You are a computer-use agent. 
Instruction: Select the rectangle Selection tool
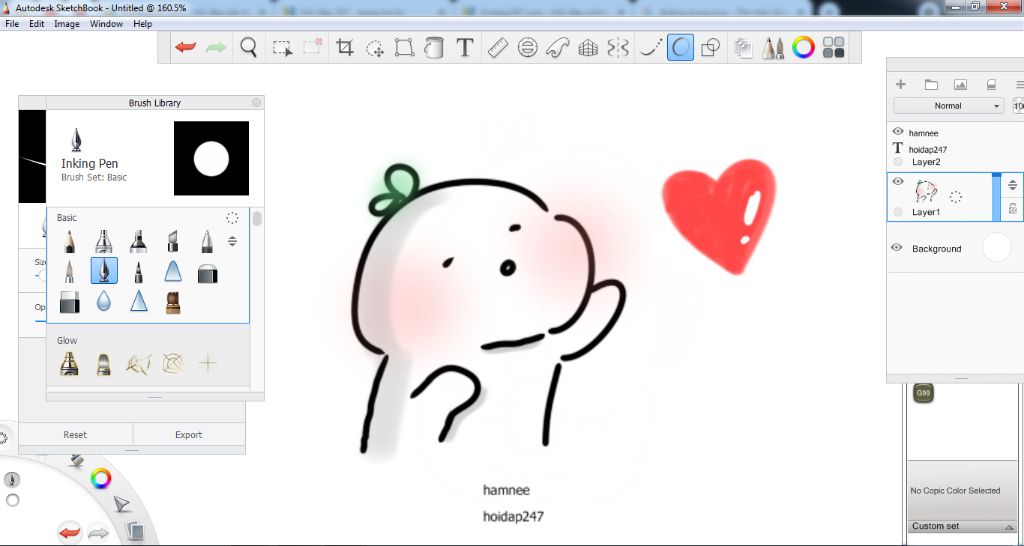click(282, 48)
